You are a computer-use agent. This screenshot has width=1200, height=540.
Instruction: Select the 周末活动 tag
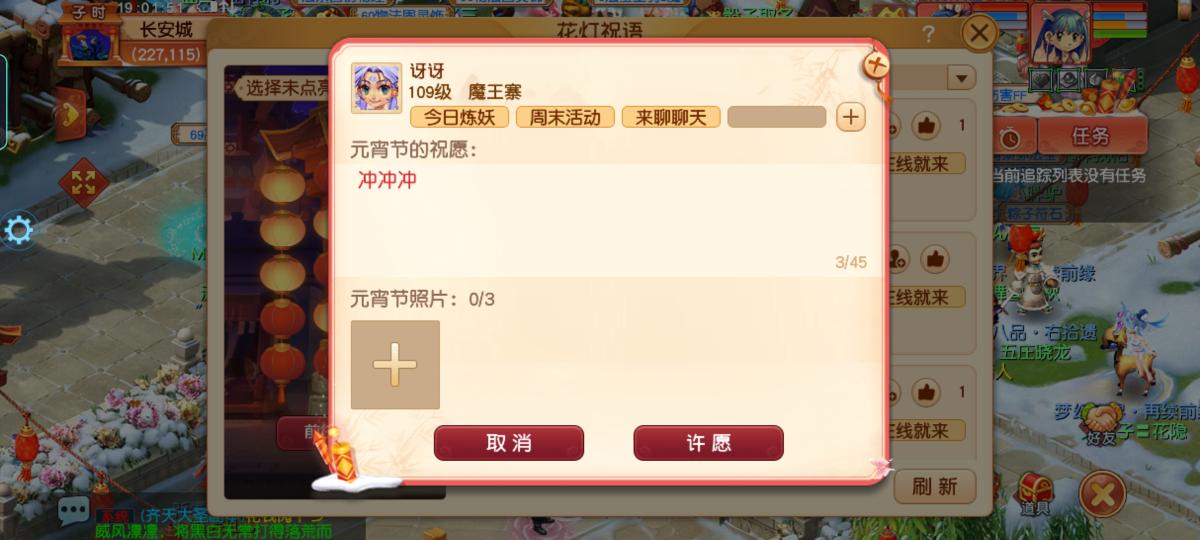(565, 117)
